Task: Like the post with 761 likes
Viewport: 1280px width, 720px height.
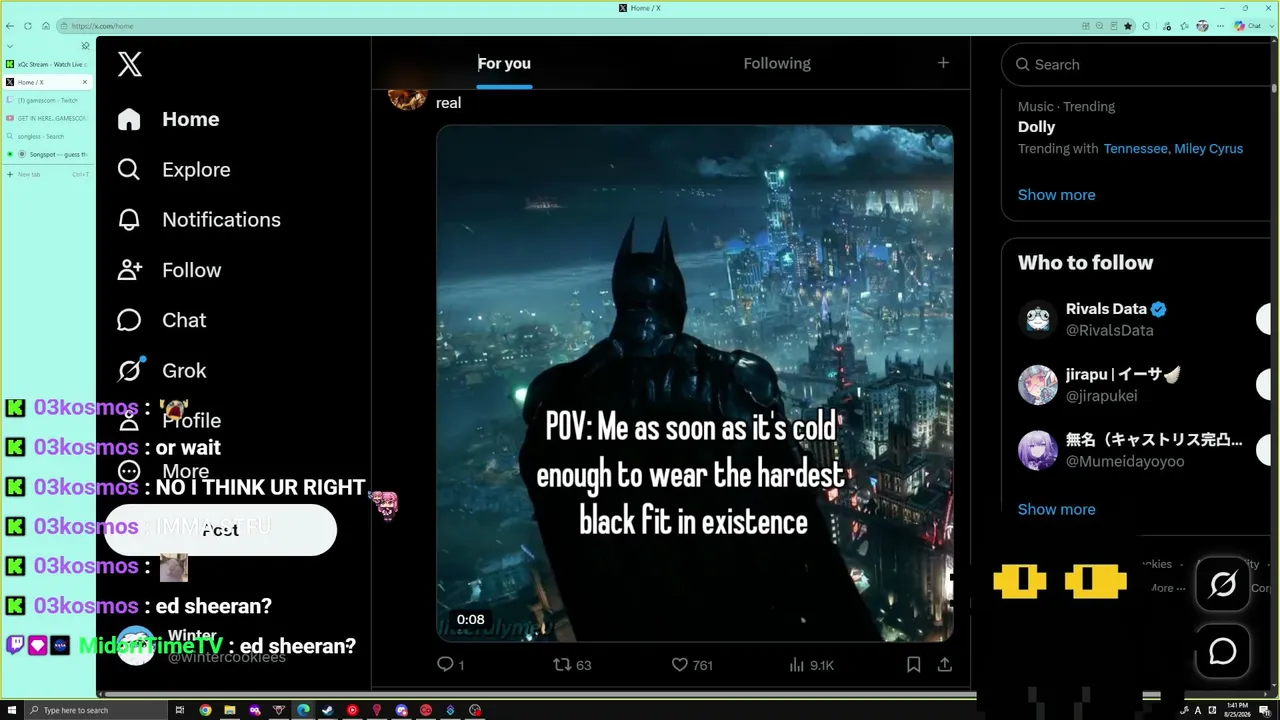Action: 692,664
